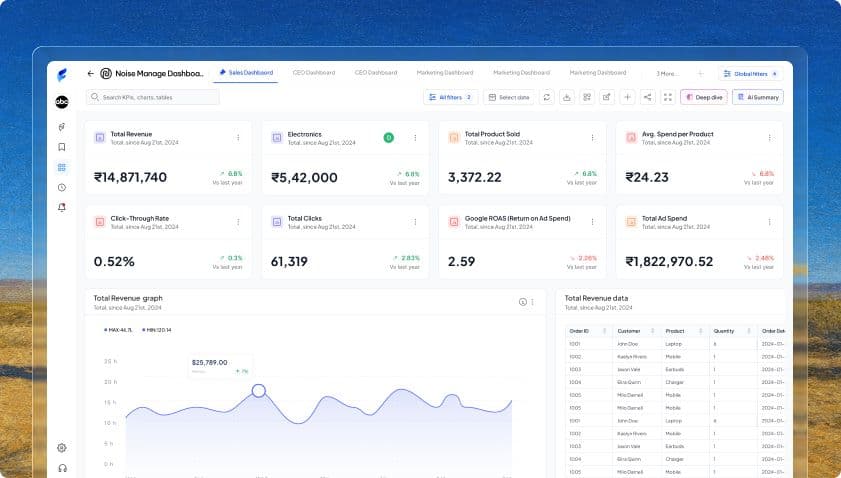The image size is (841, 478).
Task: Click the 2.59 Google ROAS value
Action: [461, 262]
